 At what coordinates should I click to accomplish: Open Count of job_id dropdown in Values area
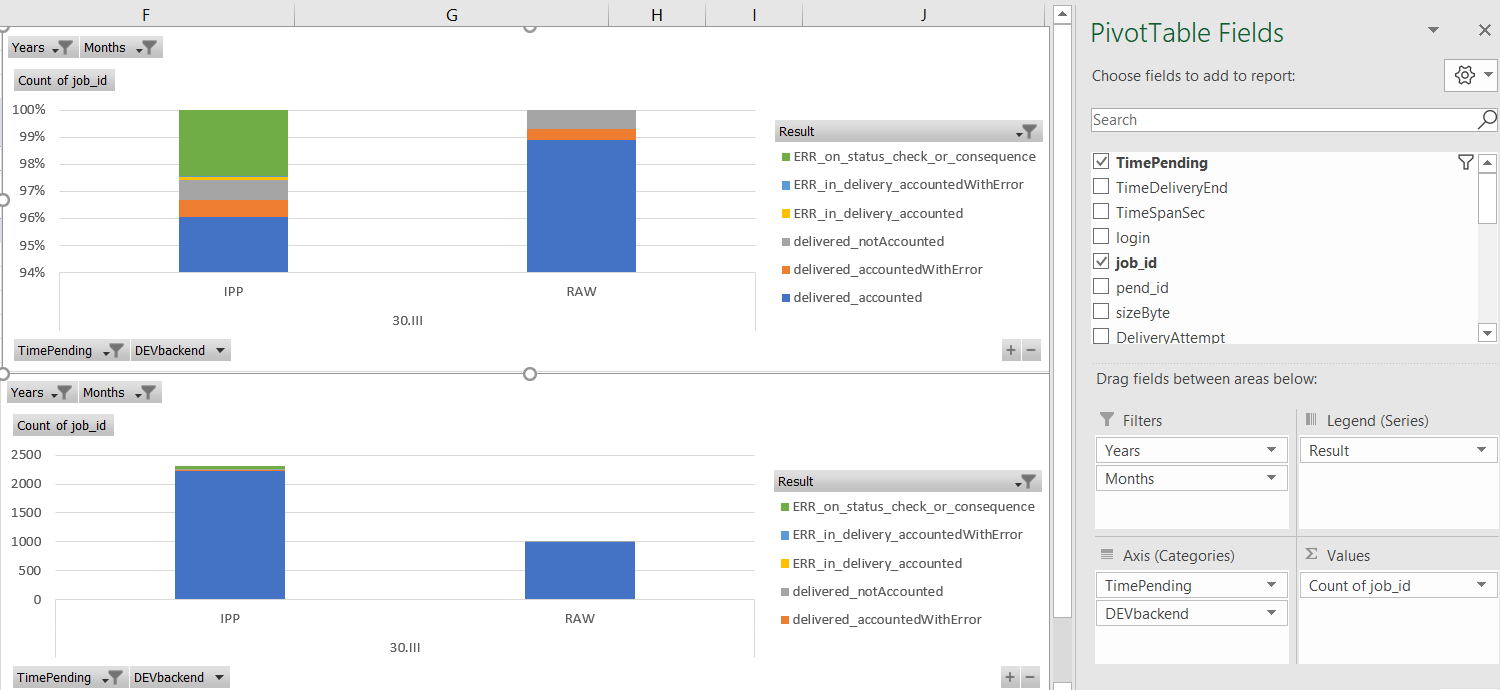coord(1482,586)
